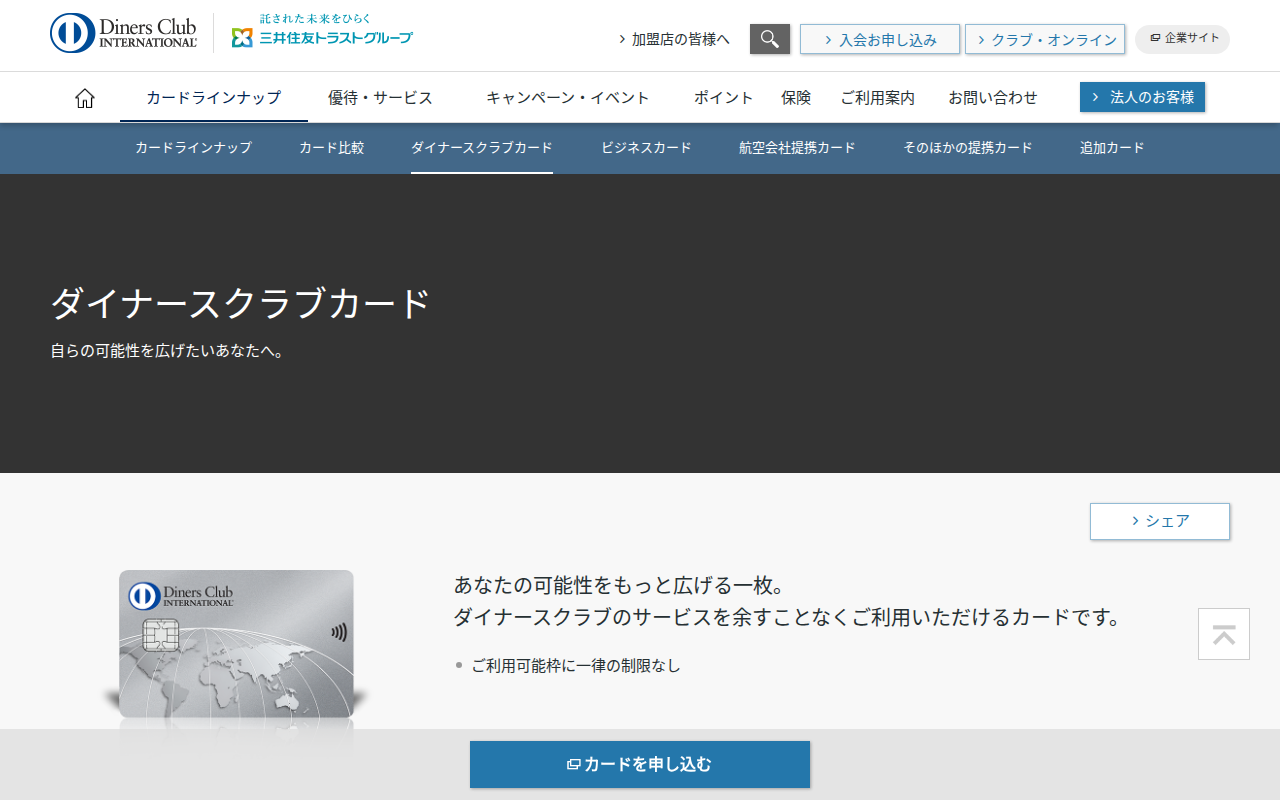Open クラブ・オンライン login page

tap(1045, 39)
